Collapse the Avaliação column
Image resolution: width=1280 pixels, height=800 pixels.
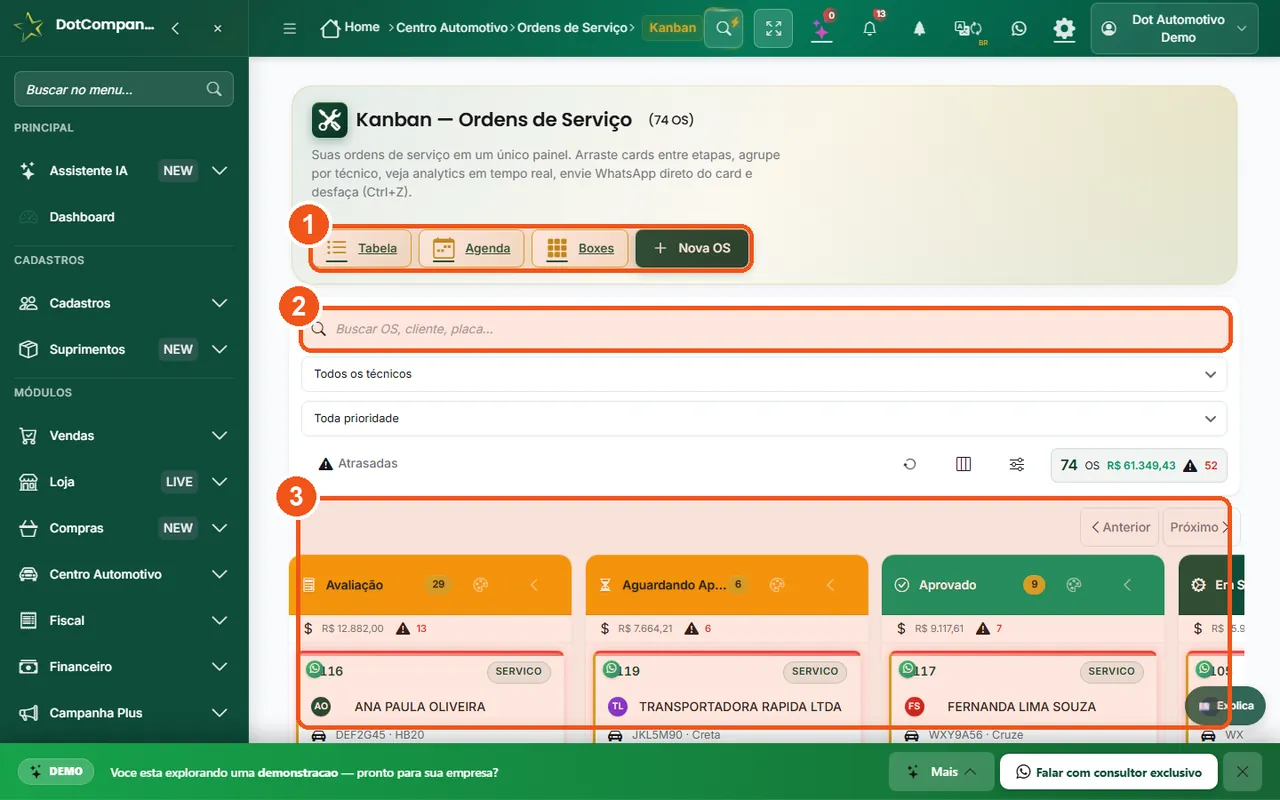tap(534, 585)
